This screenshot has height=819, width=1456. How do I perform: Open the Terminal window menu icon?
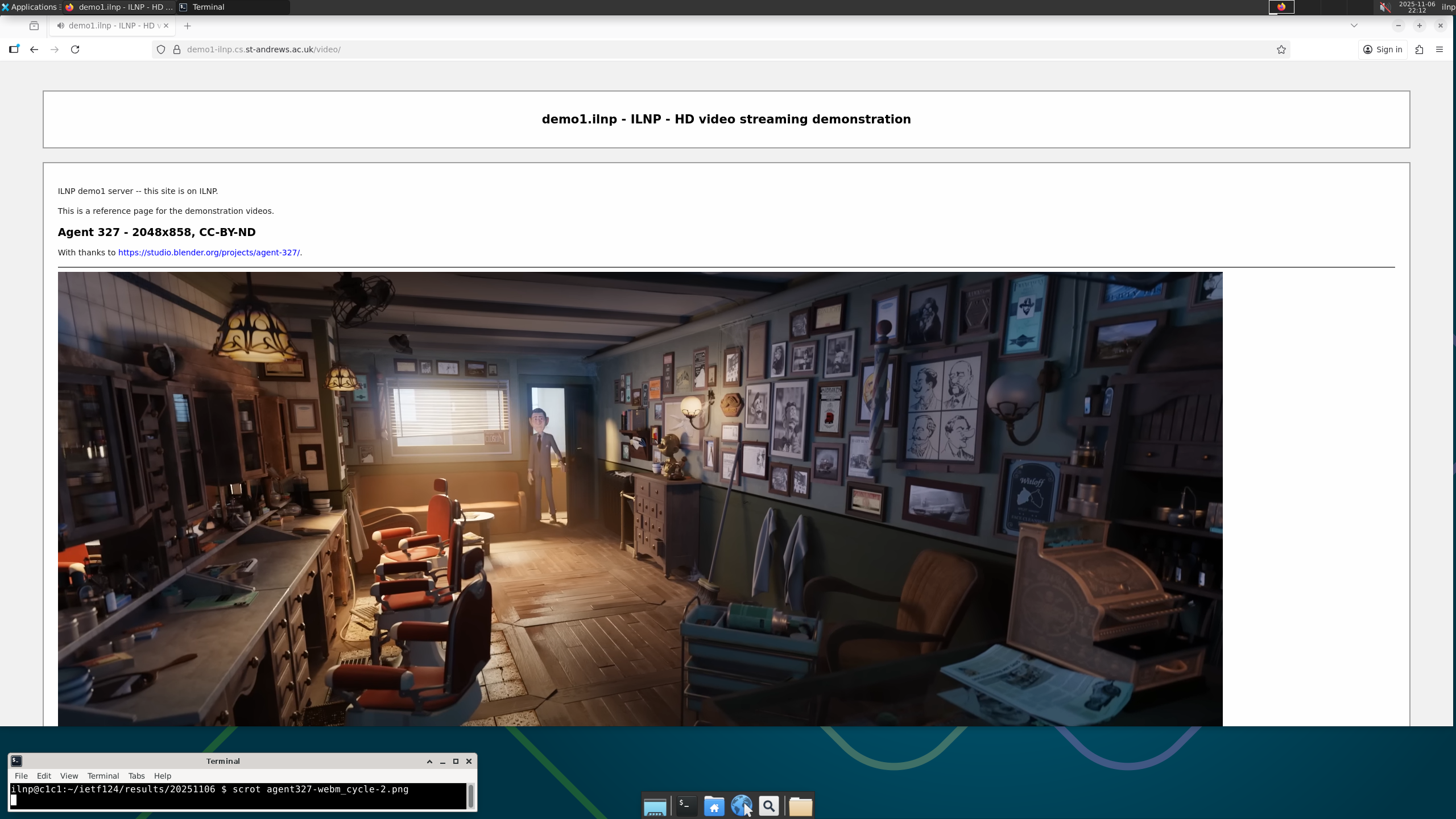click(16, 761)
